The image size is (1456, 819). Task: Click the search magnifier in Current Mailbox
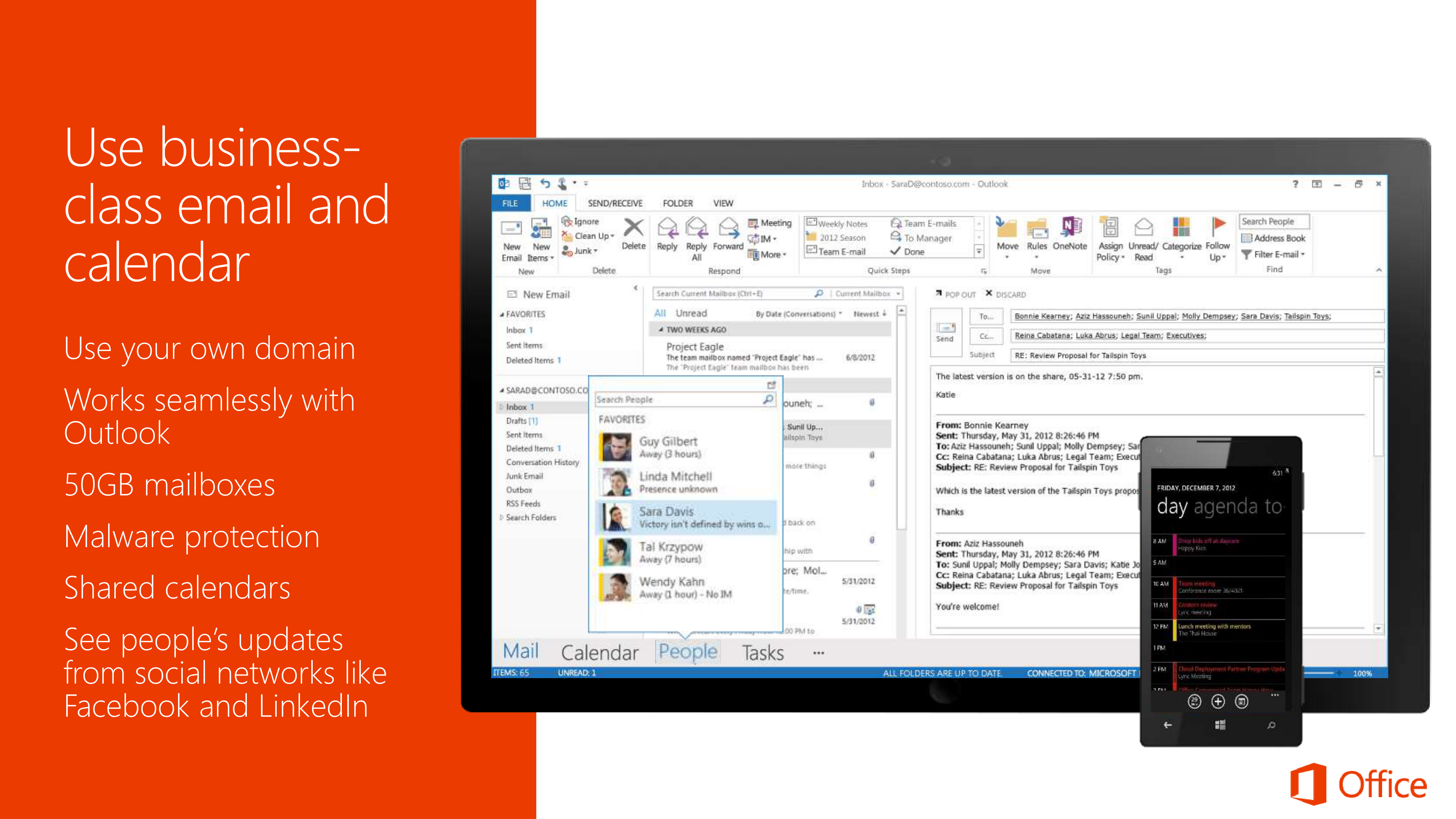(x=818, y=293)
